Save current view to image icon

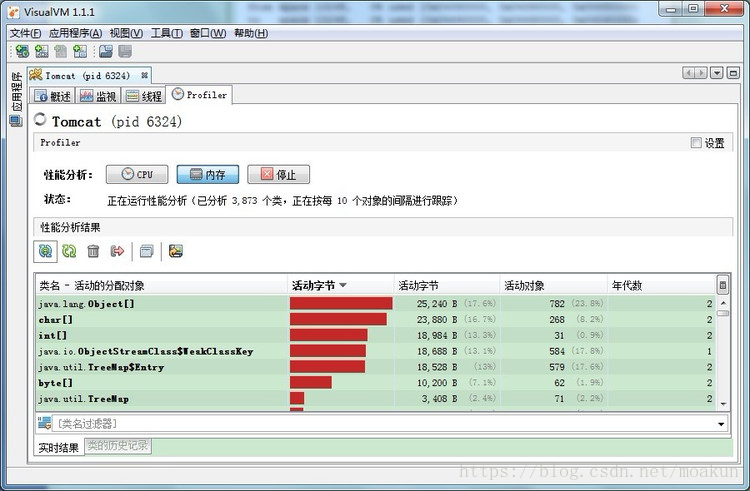[176, 251]
